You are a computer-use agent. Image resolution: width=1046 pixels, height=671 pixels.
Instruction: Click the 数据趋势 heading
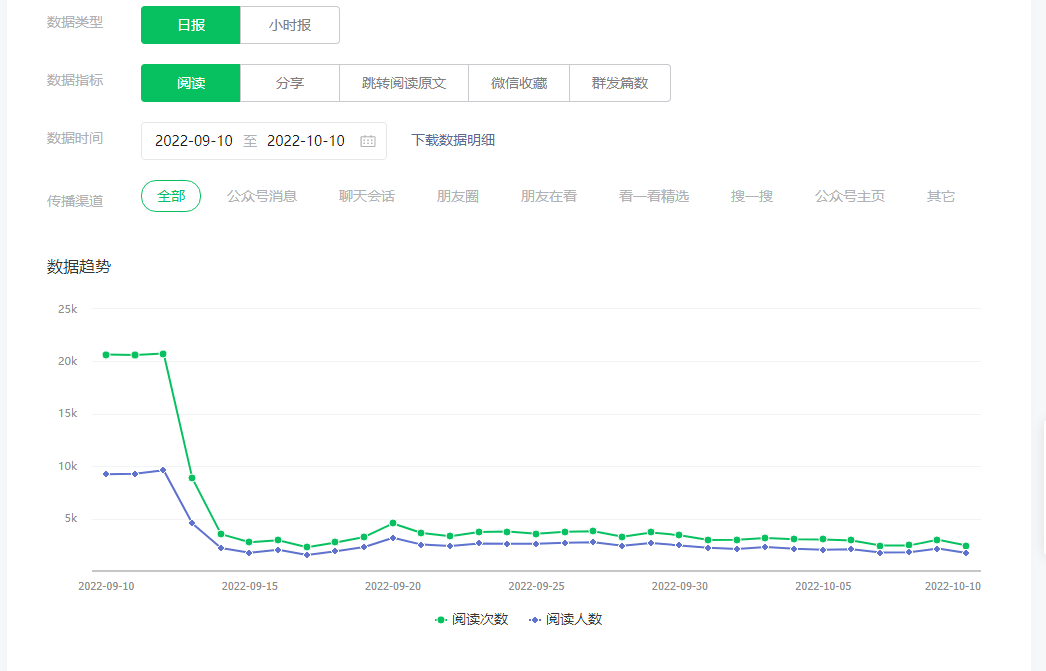point(79,267)
